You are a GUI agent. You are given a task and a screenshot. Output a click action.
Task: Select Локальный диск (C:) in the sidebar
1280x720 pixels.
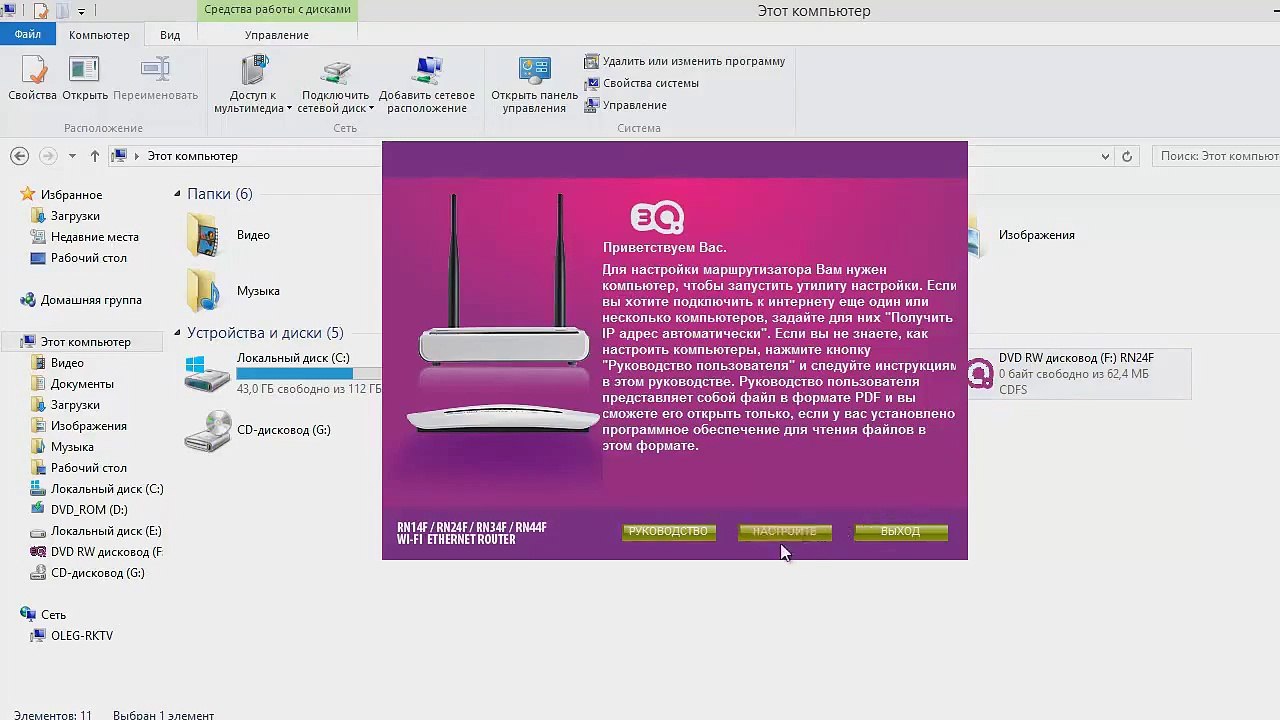106,489
